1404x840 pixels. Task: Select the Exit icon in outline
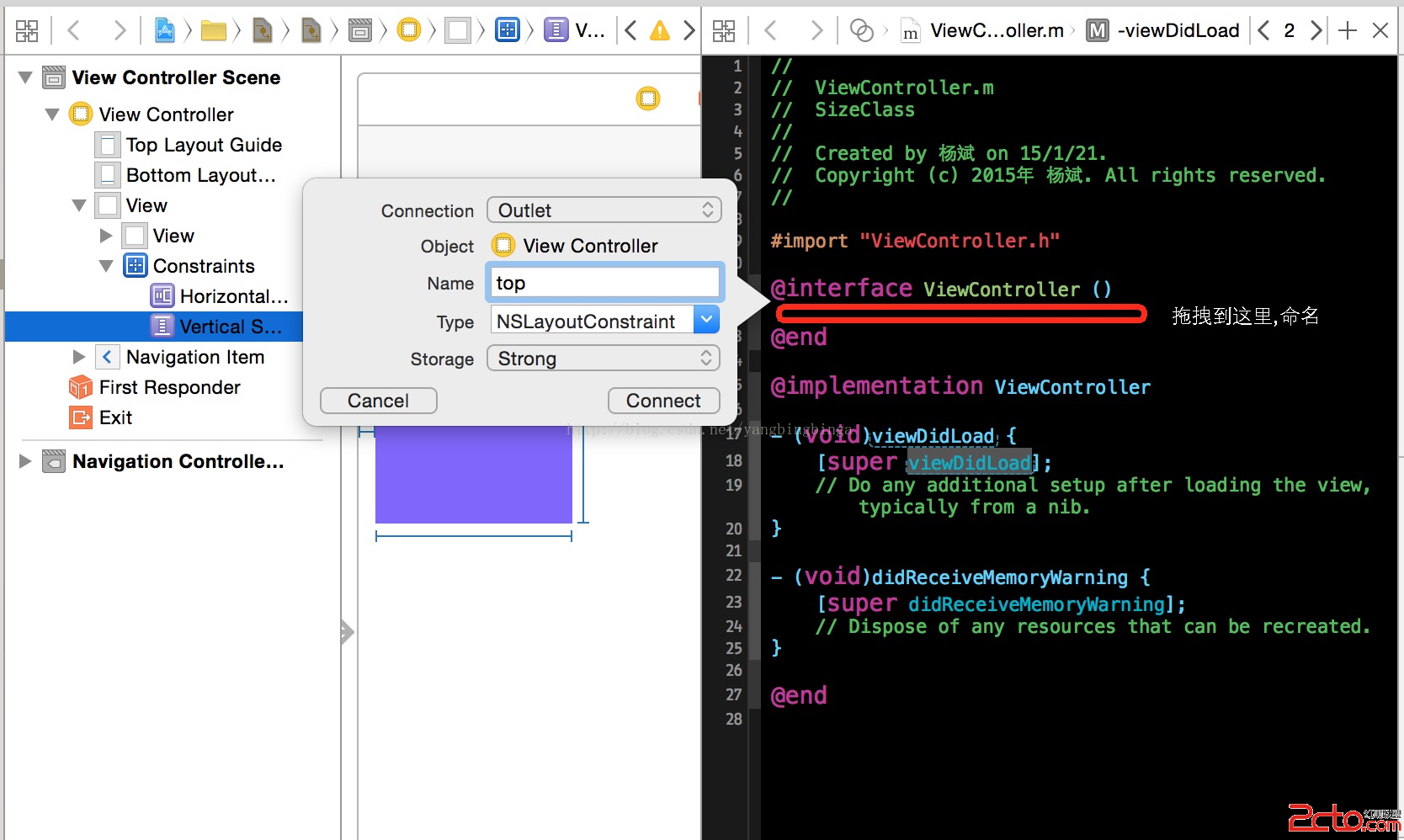click(81, 417)
